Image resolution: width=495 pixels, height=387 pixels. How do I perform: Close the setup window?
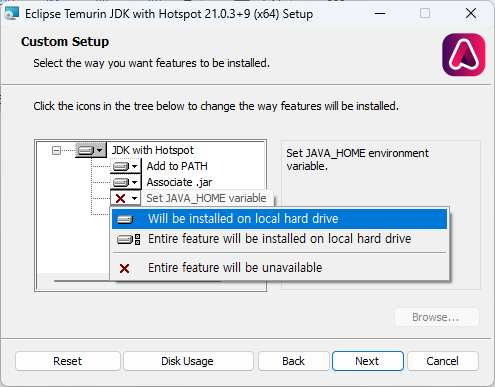(x=471, y=14)
